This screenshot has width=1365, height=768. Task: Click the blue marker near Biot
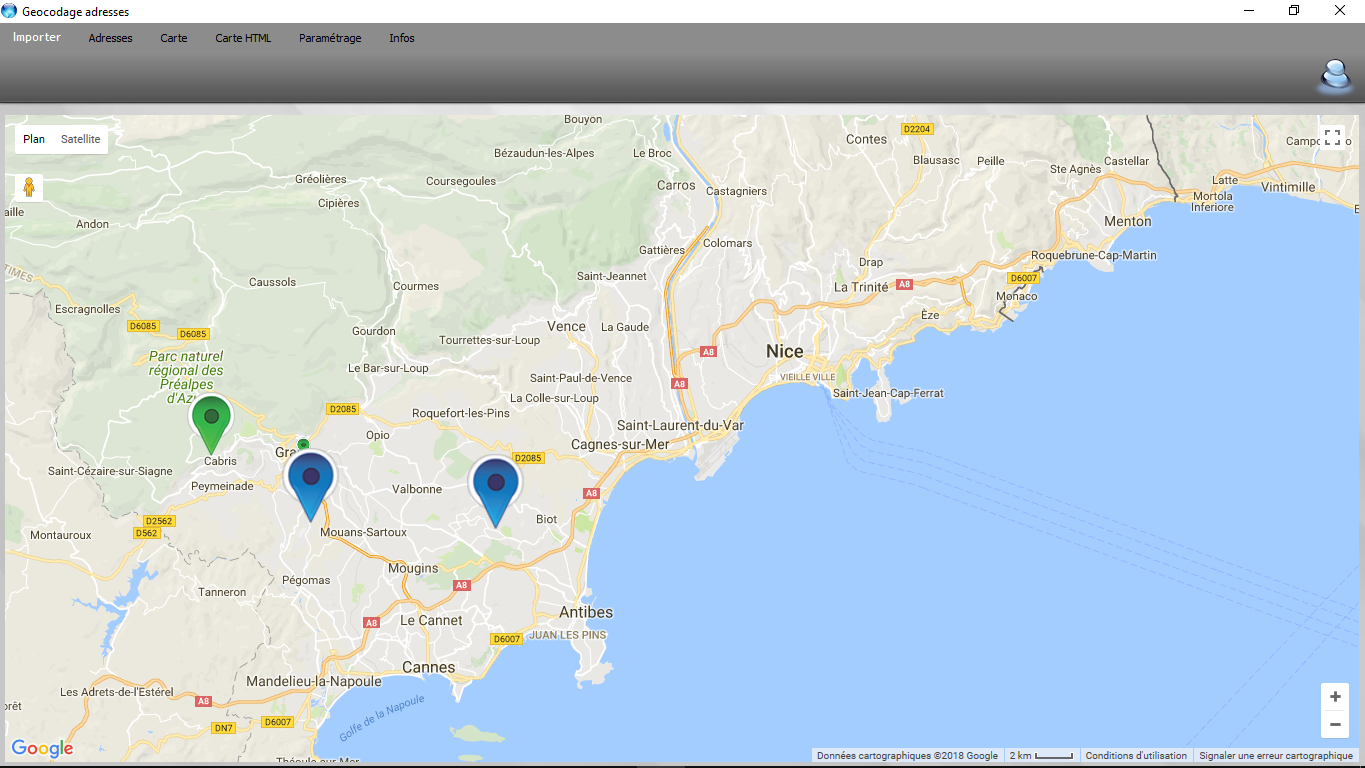point(495,491)
